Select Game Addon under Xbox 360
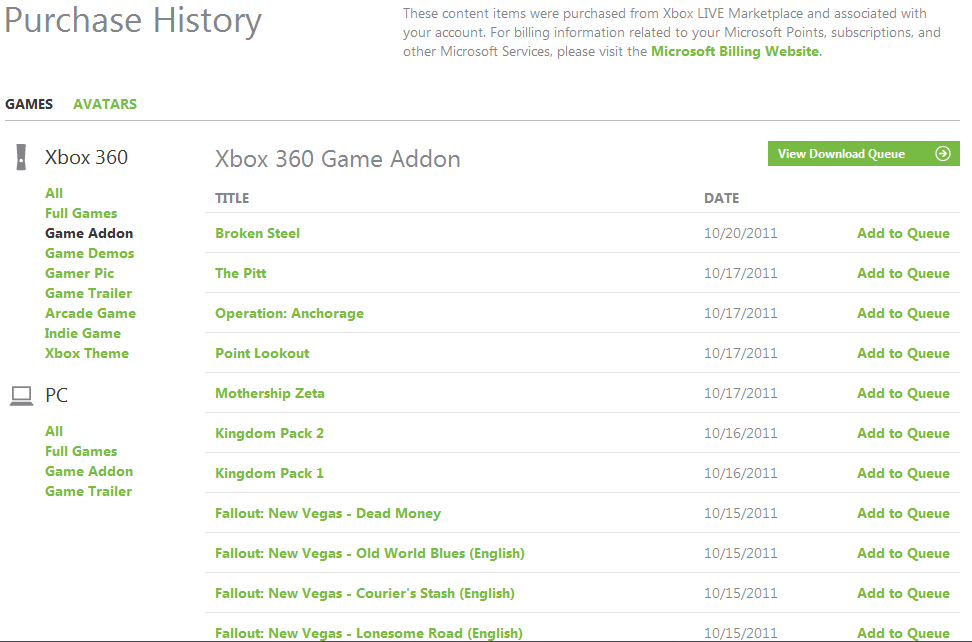 pos(89,233)
